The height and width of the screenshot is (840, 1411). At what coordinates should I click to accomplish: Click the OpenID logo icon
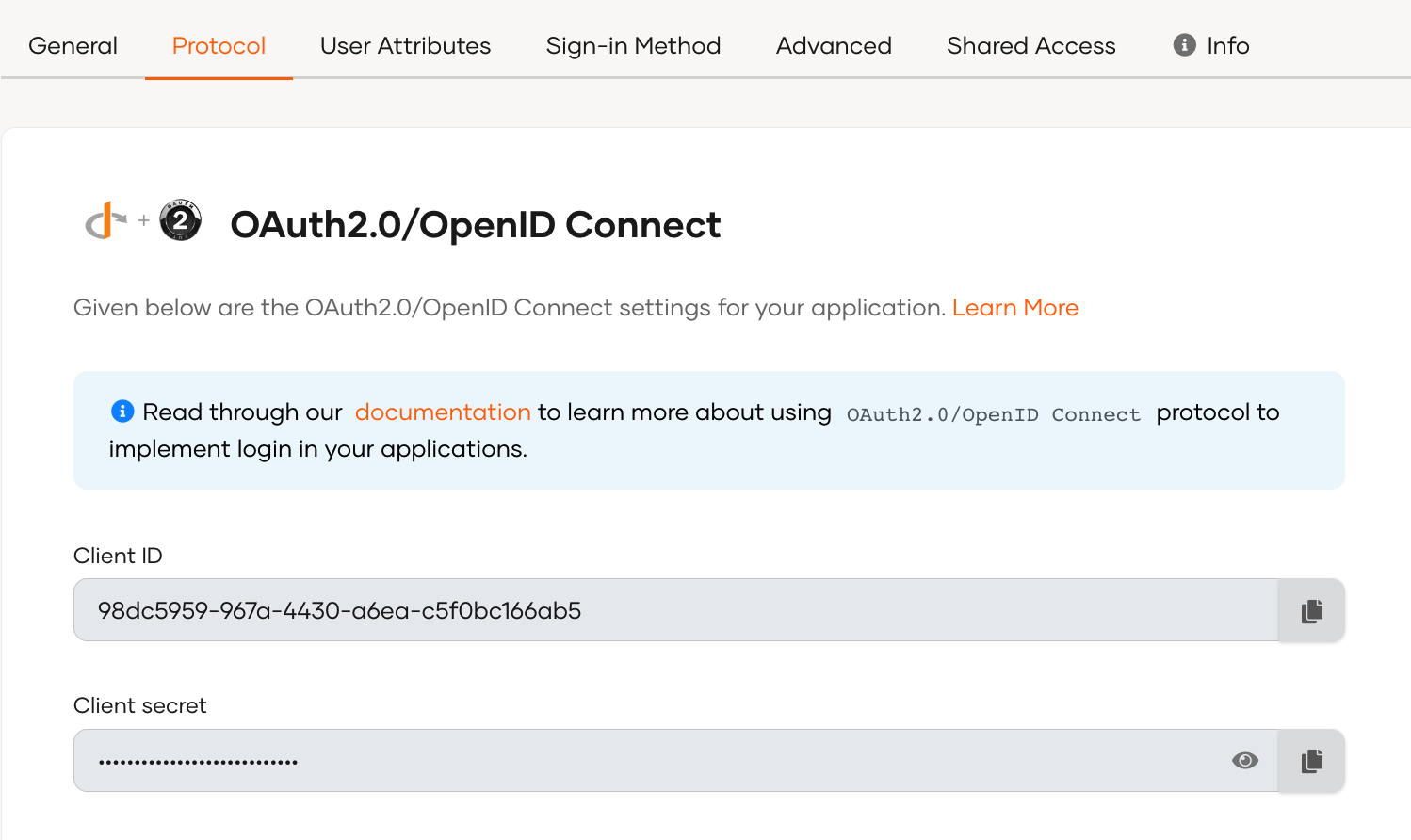tap(106, 221)
